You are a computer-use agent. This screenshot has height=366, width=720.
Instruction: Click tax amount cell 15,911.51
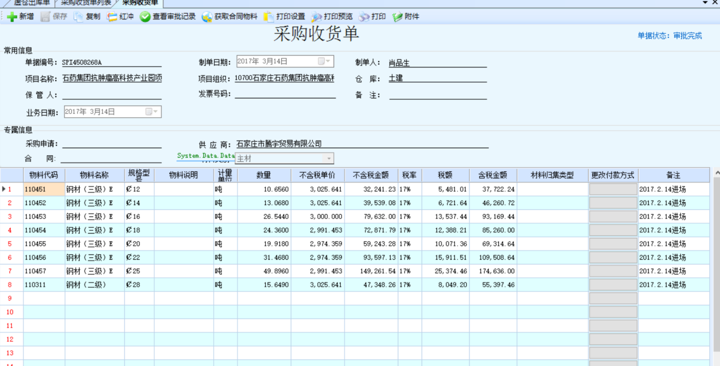coord(445,258)
